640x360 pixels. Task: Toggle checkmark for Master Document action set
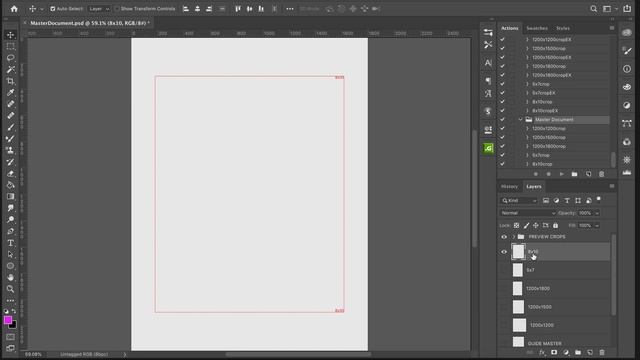[502, 120]
